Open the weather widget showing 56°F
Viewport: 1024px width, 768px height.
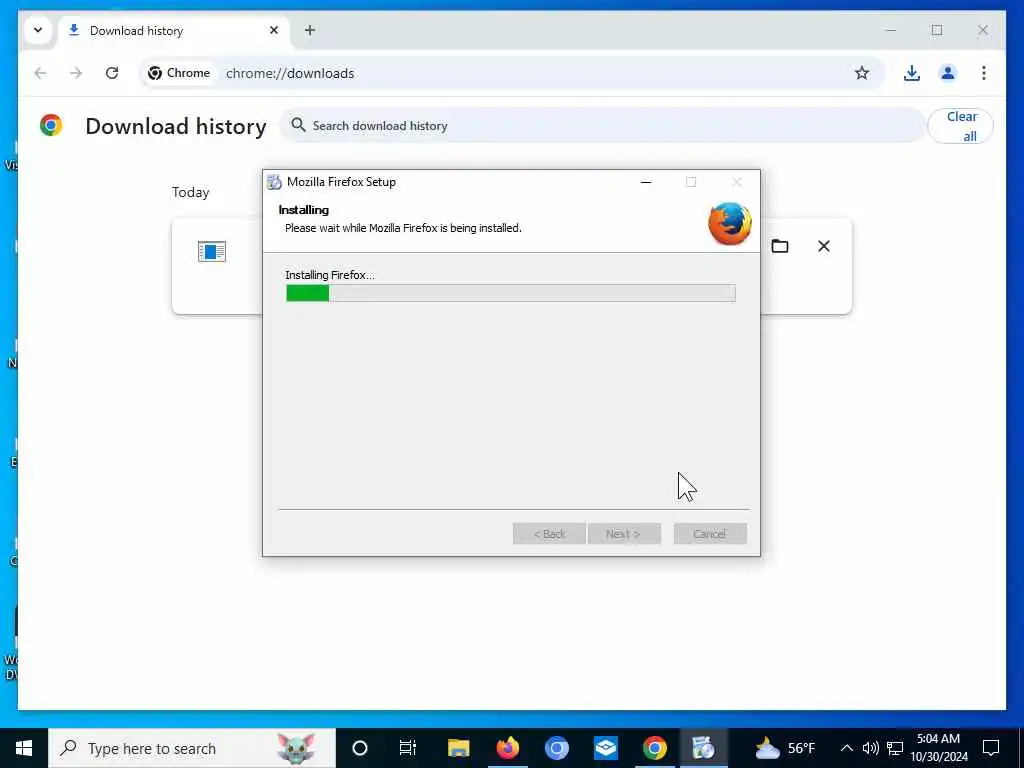(x=786, y=748)
